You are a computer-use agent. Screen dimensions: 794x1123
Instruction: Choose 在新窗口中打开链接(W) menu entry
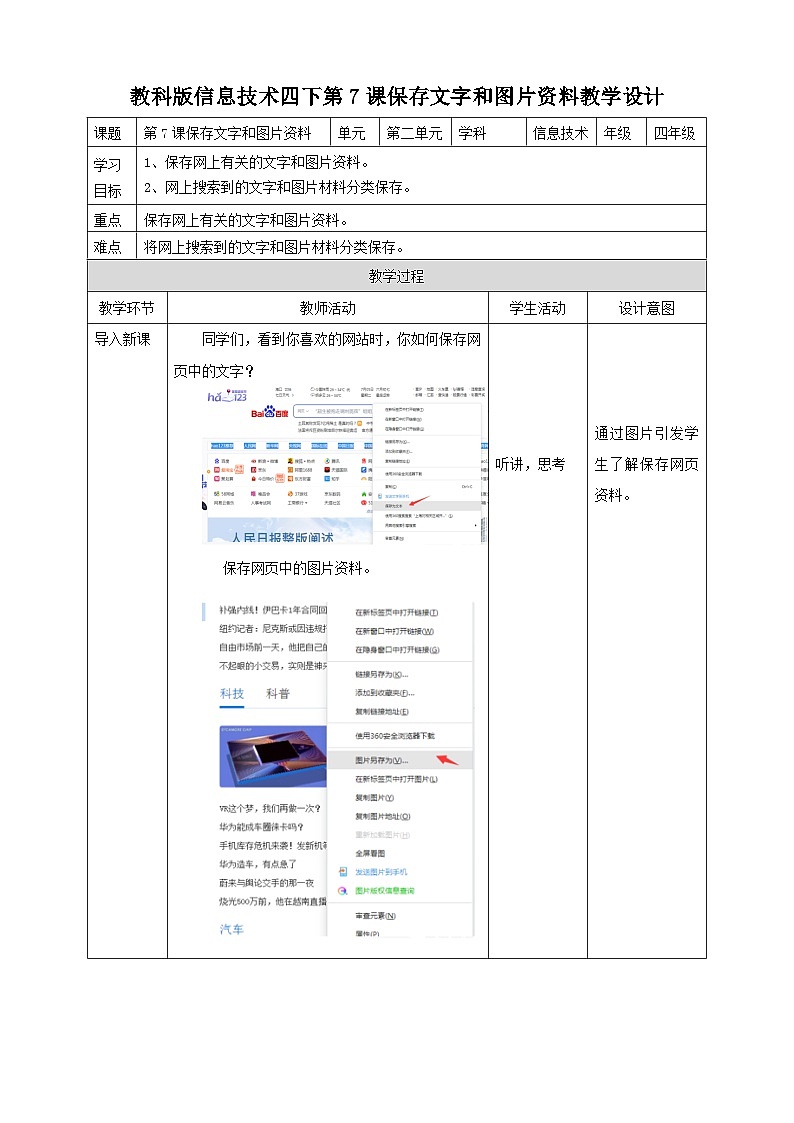click(x=394, y=631)
